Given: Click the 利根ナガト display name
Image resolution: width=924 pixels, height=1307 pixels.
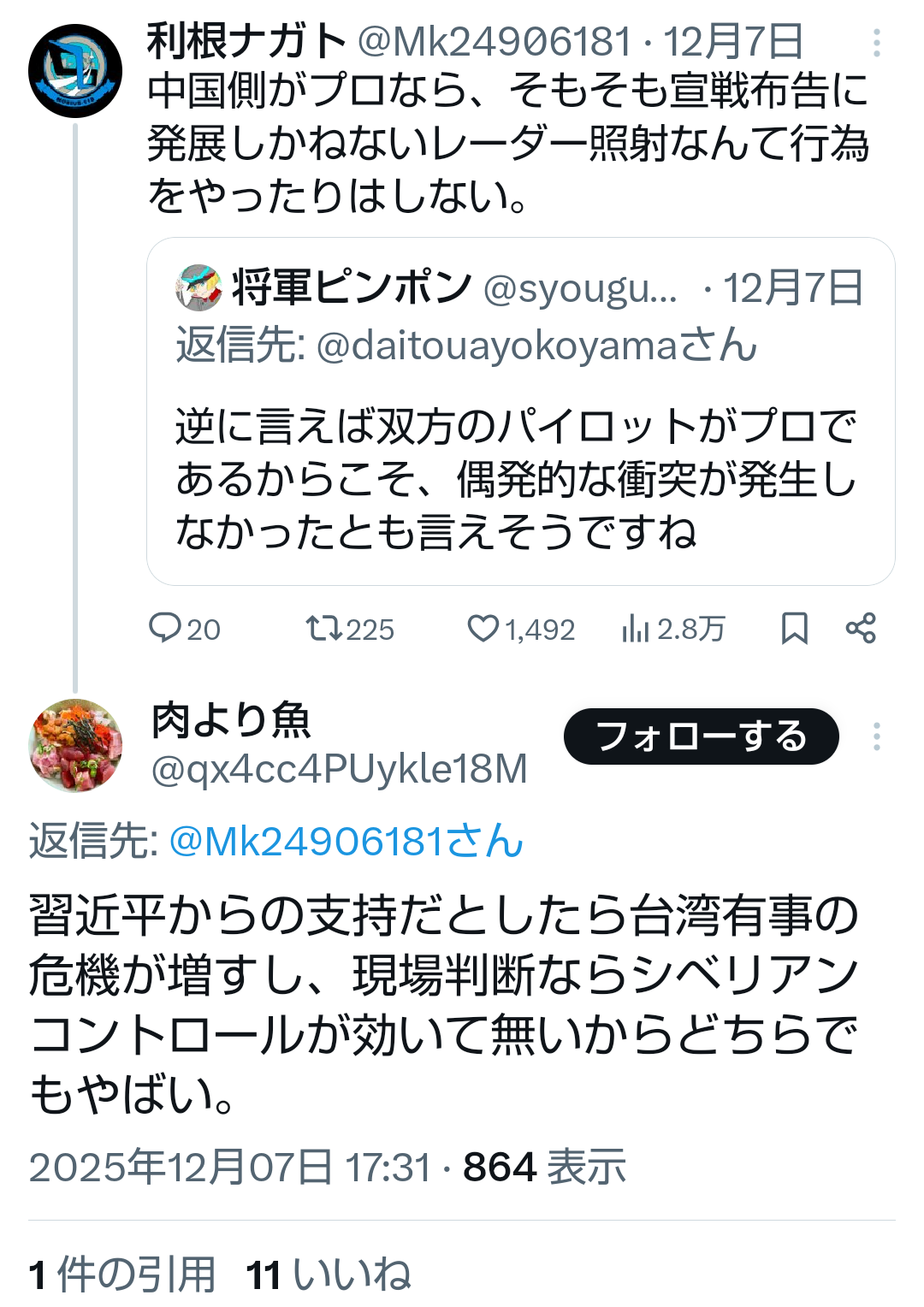Looking at the screenshot, I should click(x=246, y=41).
